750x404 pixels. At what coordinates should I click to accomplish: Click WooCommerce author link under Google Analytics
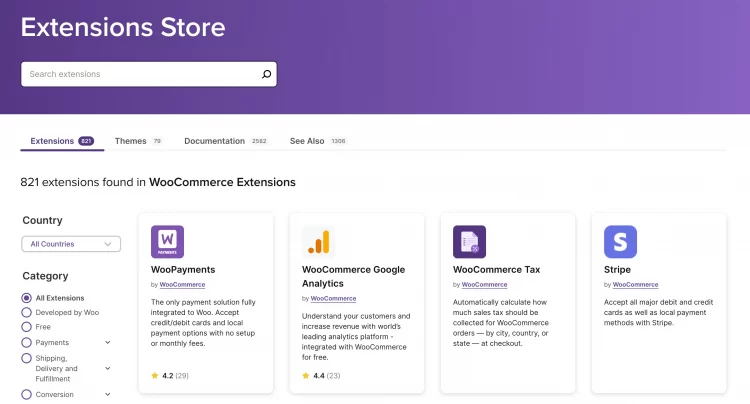333,298
